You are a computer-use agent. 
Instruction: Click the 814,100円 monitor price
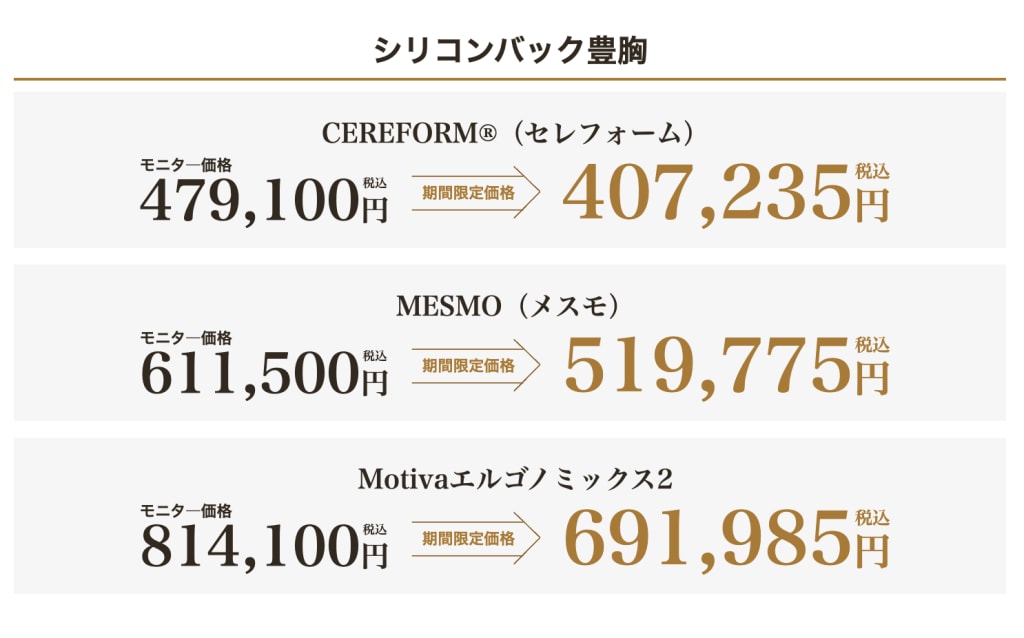pos(264,547)
